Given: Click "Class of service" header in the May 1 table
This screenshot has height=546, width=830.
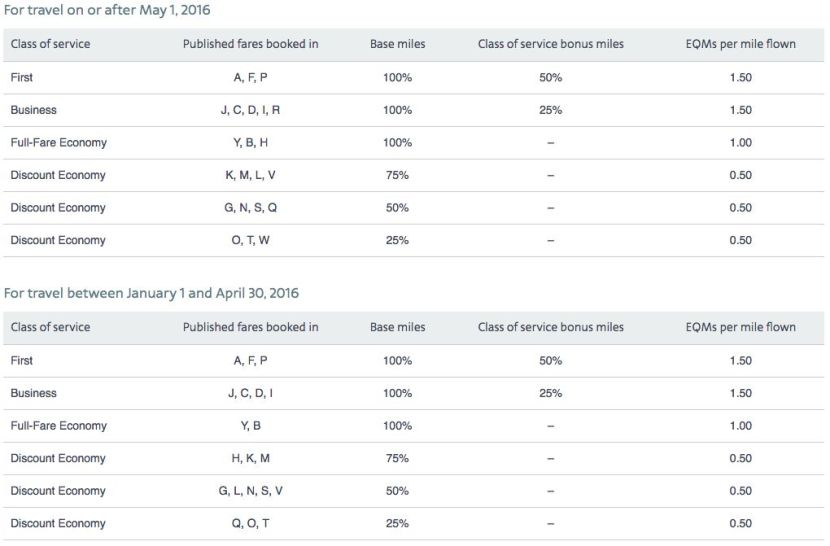Looking at the screenshot, I should pyautogui.click(x=50, y=45).
